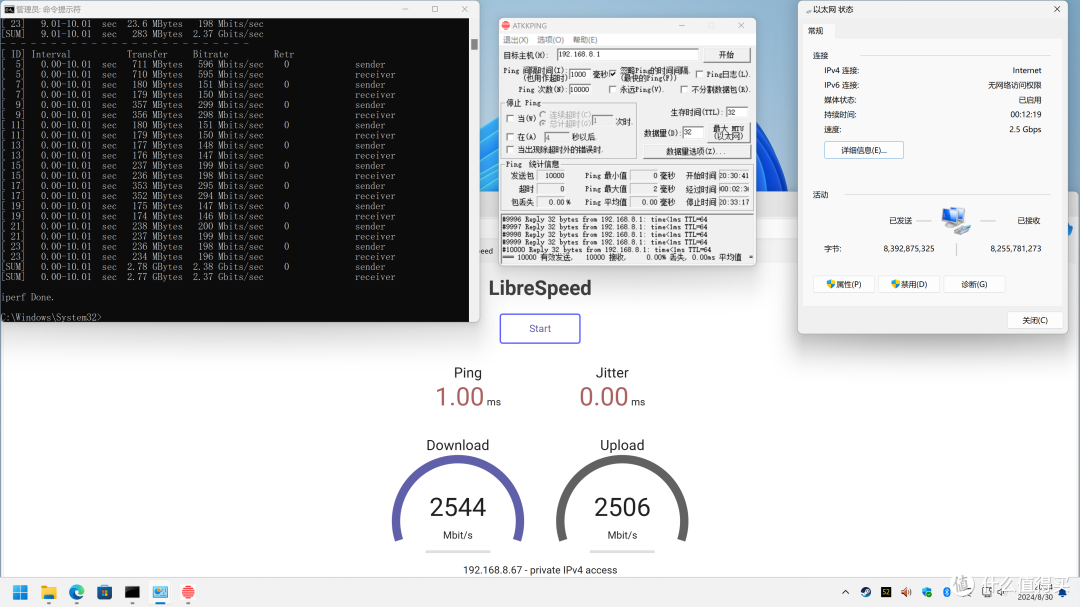Check stop on non-timeout errors checkbox
This screenshot has height=607, width=1080.
(510, 150)
